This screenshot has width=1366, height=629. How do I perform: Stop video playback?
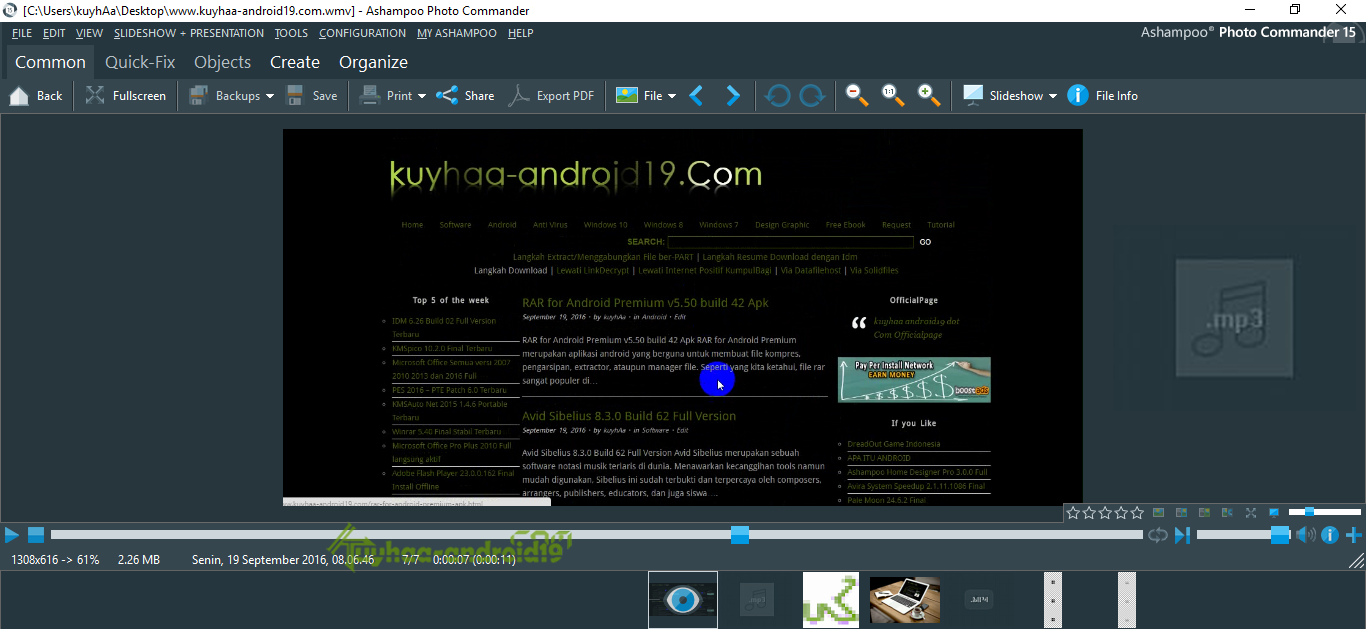(x=36, y=535)
